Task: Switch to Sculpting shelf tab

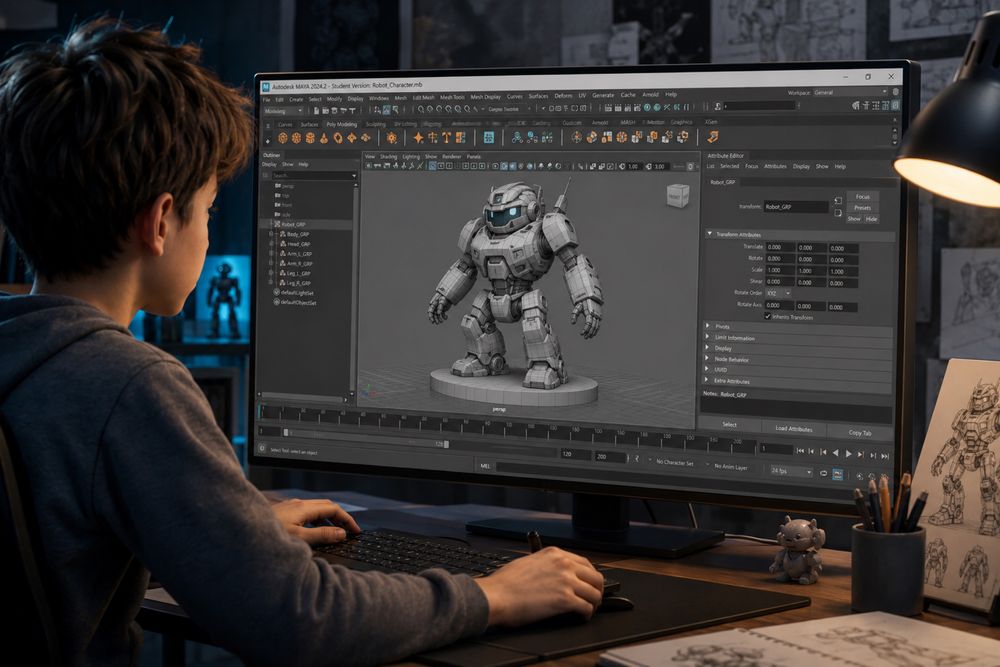Action: pyautogui.click(x=376, y=124)
